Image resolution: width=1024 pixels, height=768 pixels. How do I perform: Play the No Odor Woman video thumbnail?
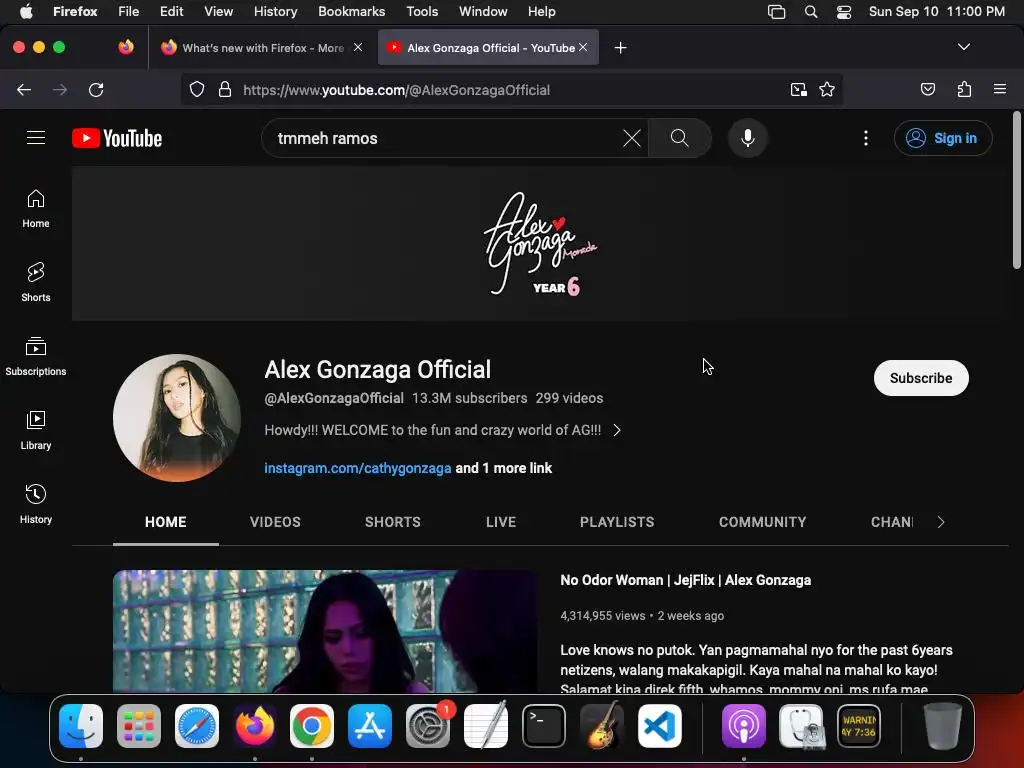pos(325,631)
